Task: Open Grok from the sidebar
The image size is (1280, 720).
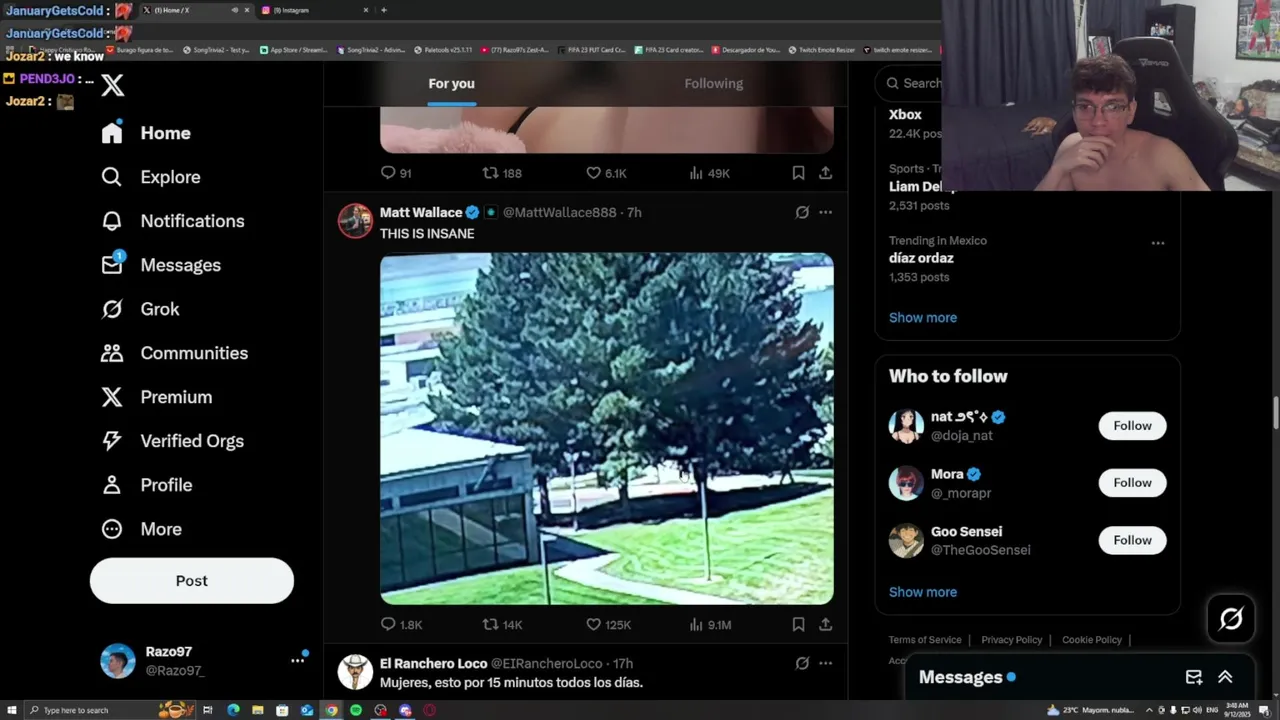Action: point(141,309)
